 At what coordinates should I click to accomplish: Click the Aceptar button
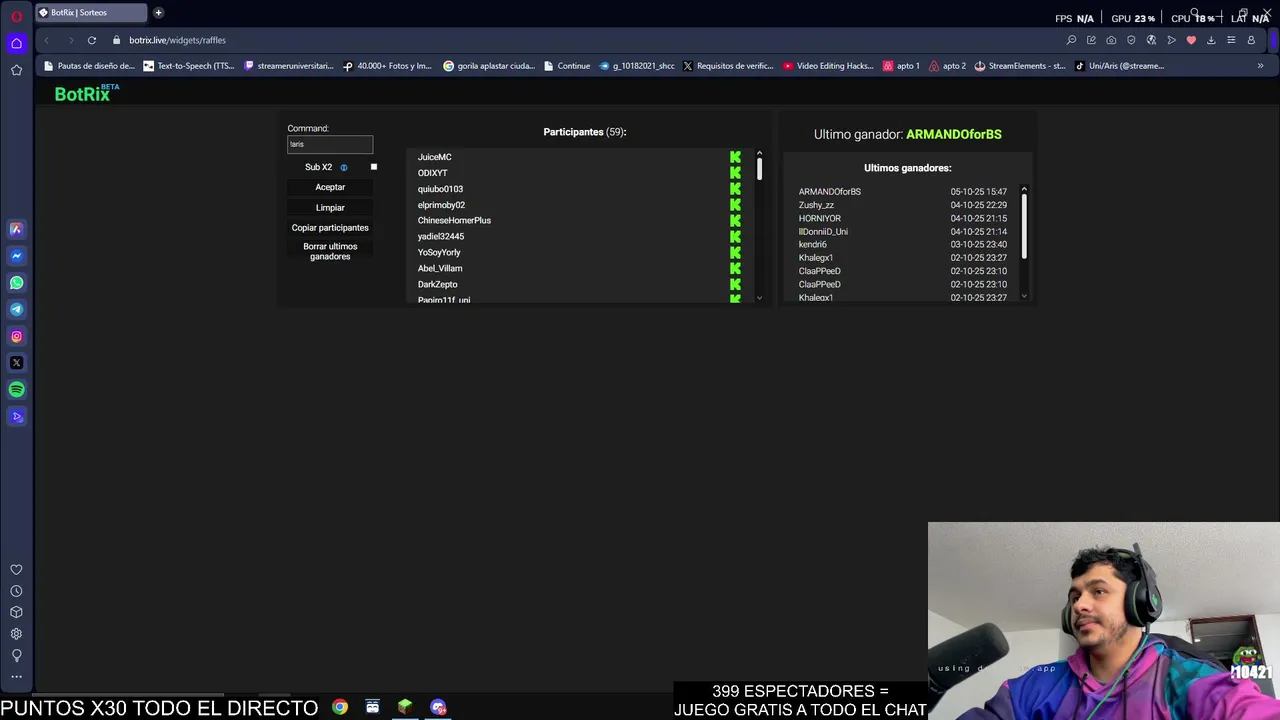pos(330,187)
